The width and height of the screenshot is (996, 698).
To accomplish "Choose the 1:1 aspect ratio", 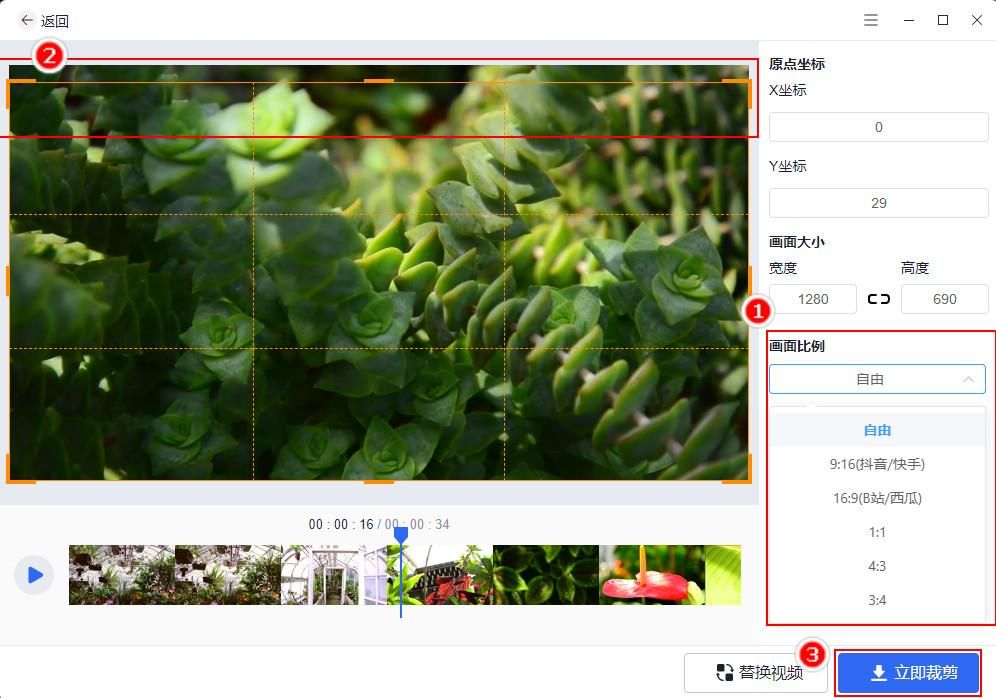I will pos(877,532).
